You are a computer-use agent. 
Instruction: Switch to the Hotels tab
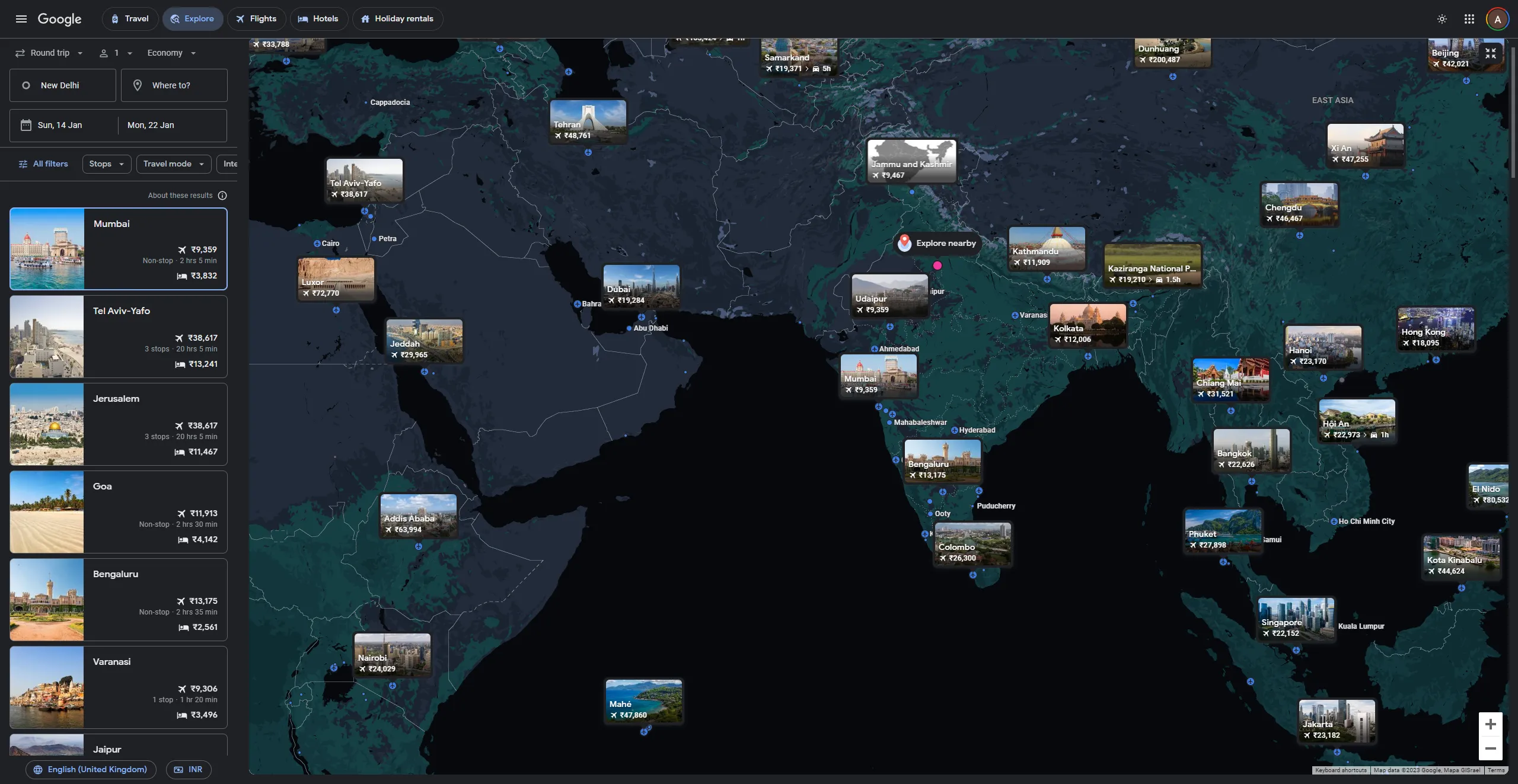318,19
